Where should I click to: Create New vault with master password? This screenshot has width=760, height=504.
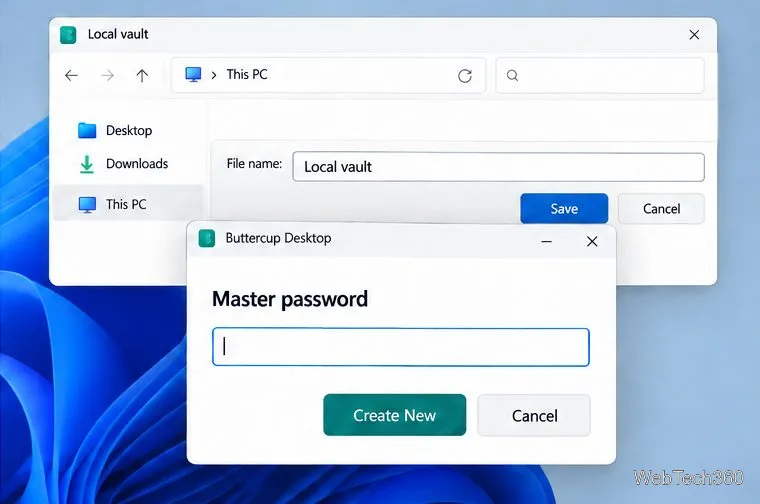pos(395,415)
